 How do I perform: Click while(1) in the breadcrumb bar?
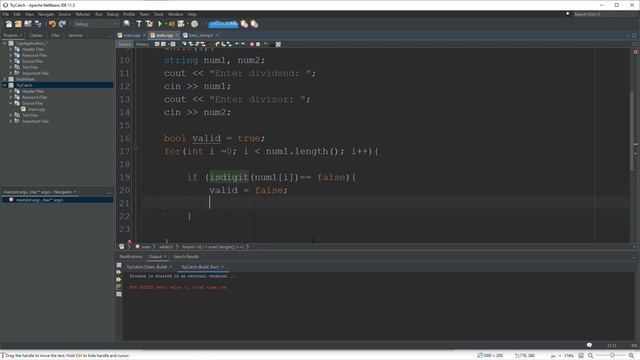[166, 247]
